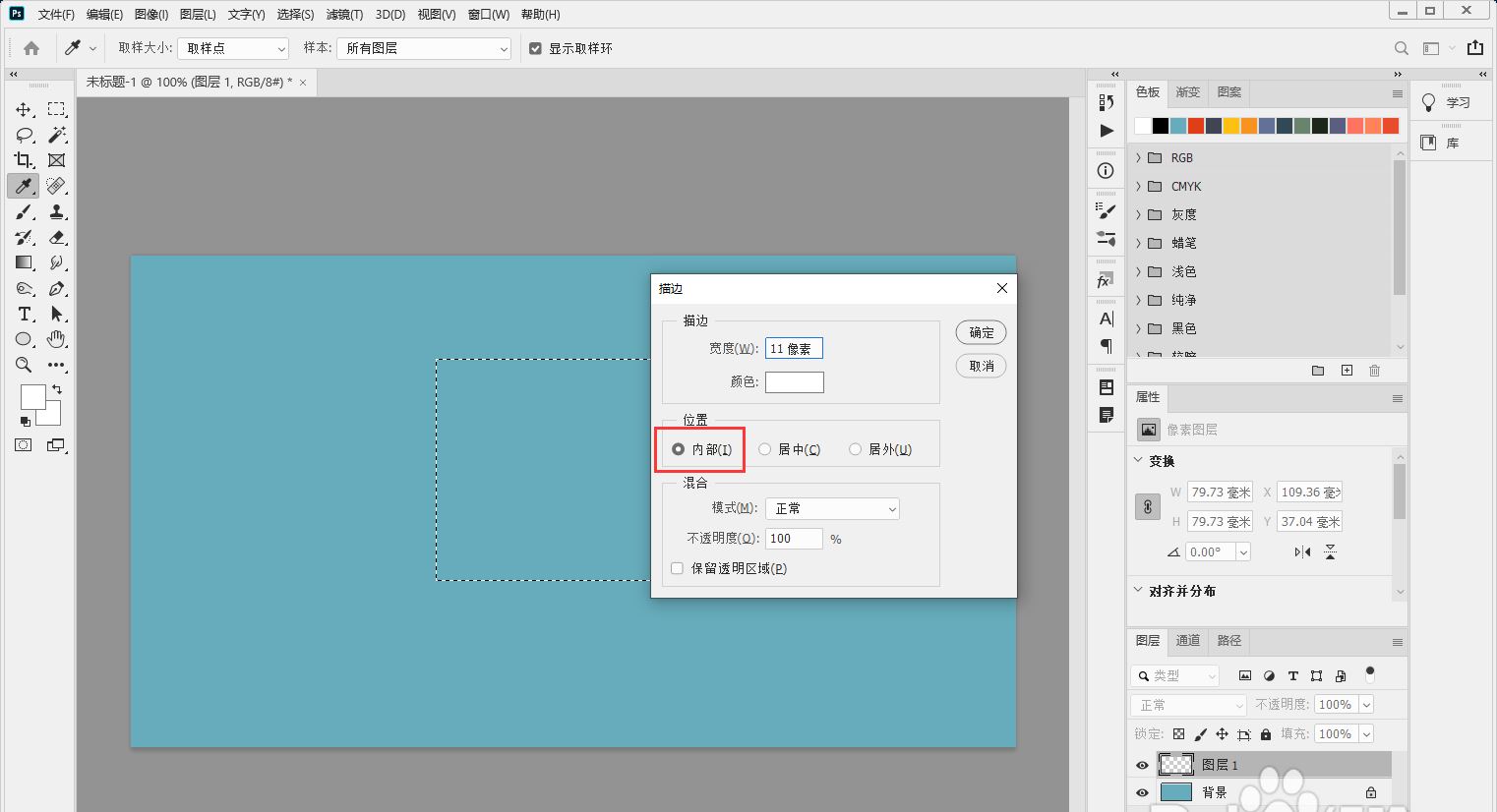Open the Info panel icon
1497x812 pixels.
click(1107, 171)
